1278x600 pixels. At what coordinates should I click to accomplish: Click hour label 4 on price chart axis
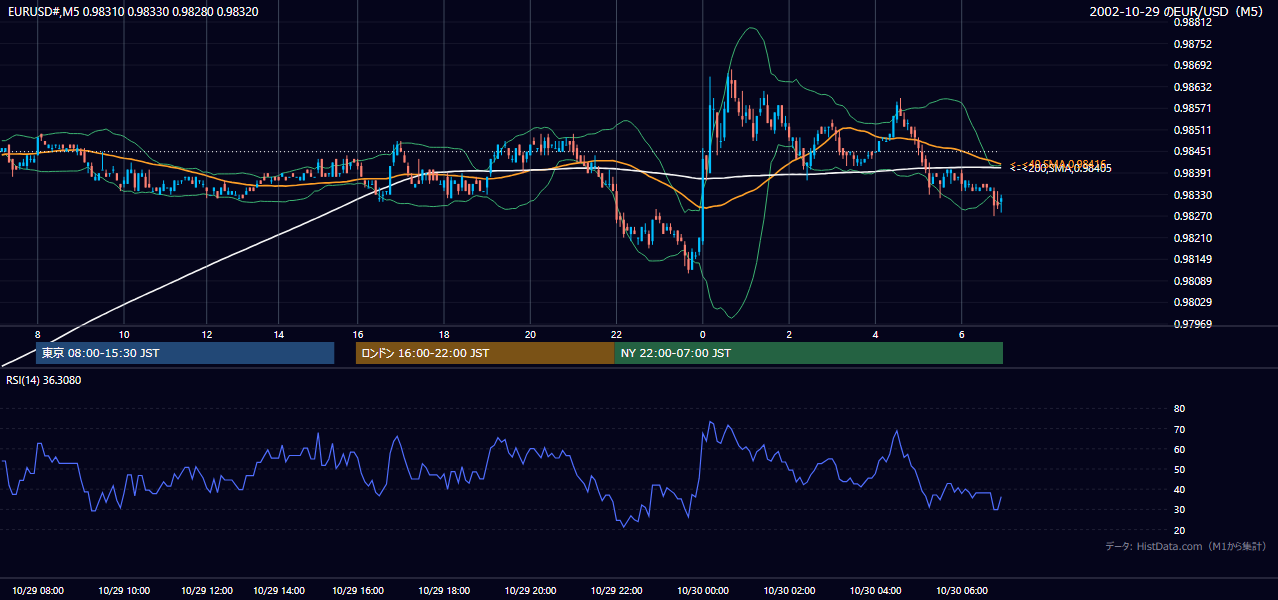(x=875, y=334)
